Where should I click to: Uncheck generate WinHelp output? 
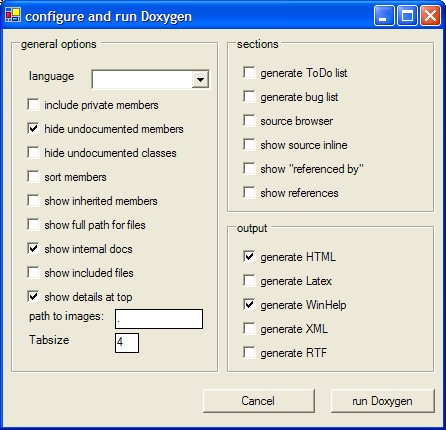click(x=250, y=305)
